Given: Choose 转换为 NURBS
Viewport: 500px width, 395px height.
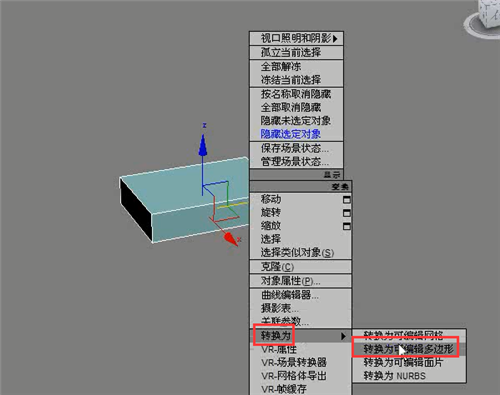Looking at the screenshot, I should [409, 376].
